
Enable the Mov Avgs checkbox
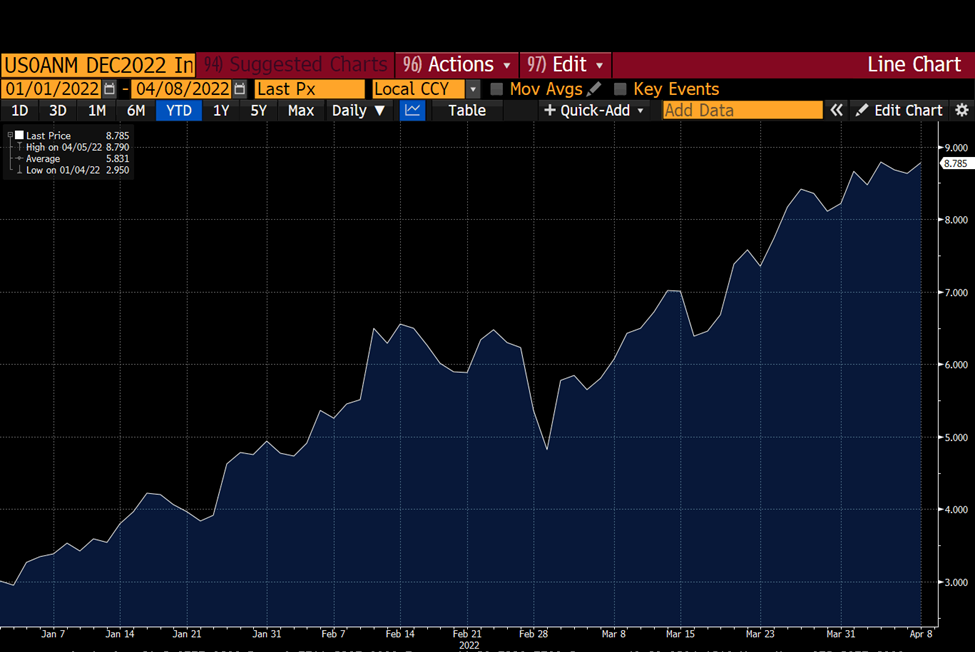496,89
